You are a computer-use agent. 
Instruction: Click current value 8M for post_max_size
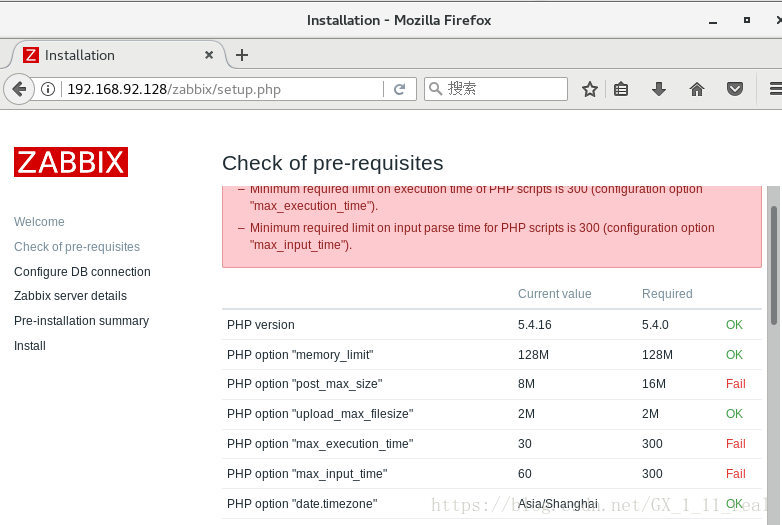526,384
